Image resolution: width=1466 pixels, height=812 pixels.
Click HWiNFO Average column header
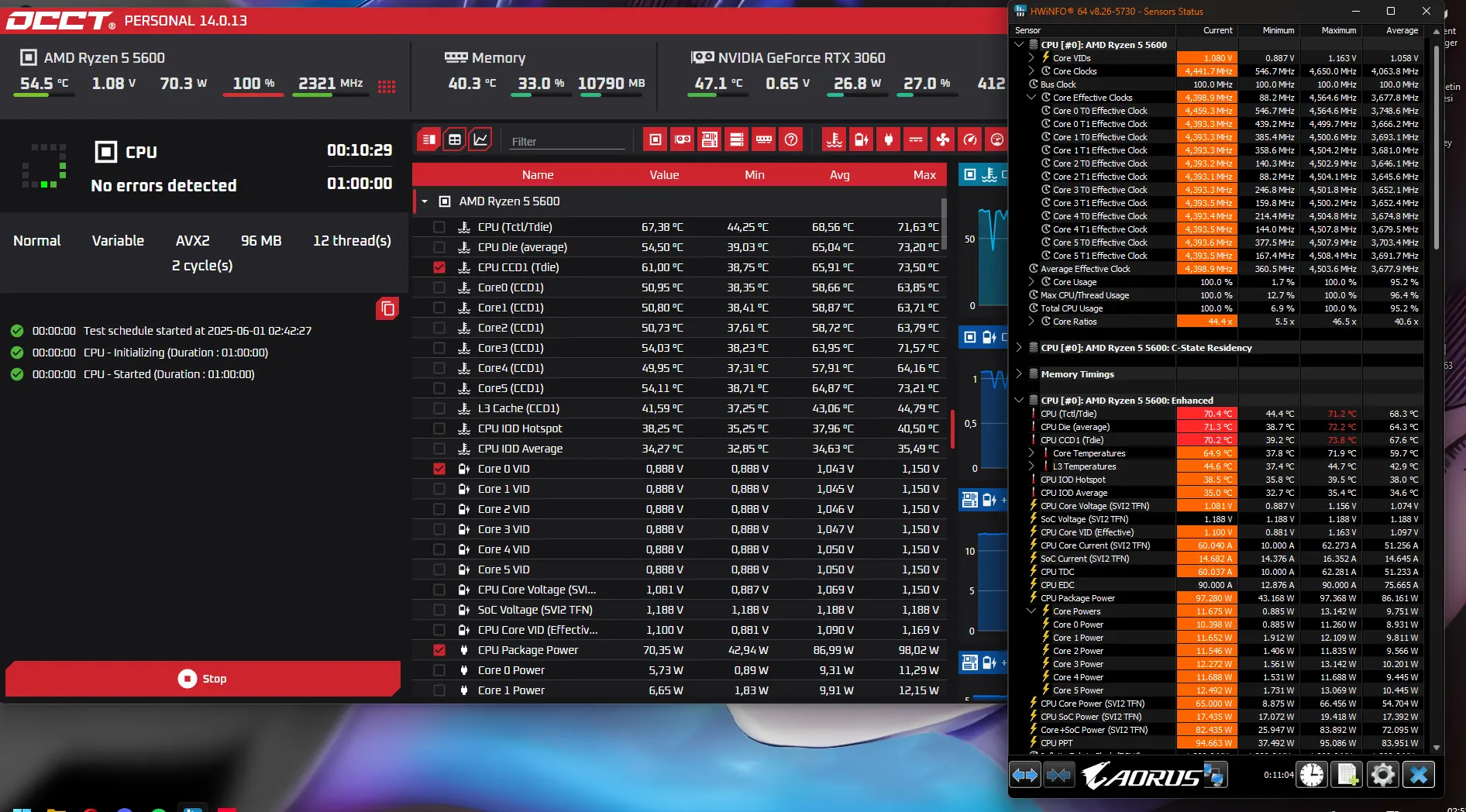pos(1393,30)
